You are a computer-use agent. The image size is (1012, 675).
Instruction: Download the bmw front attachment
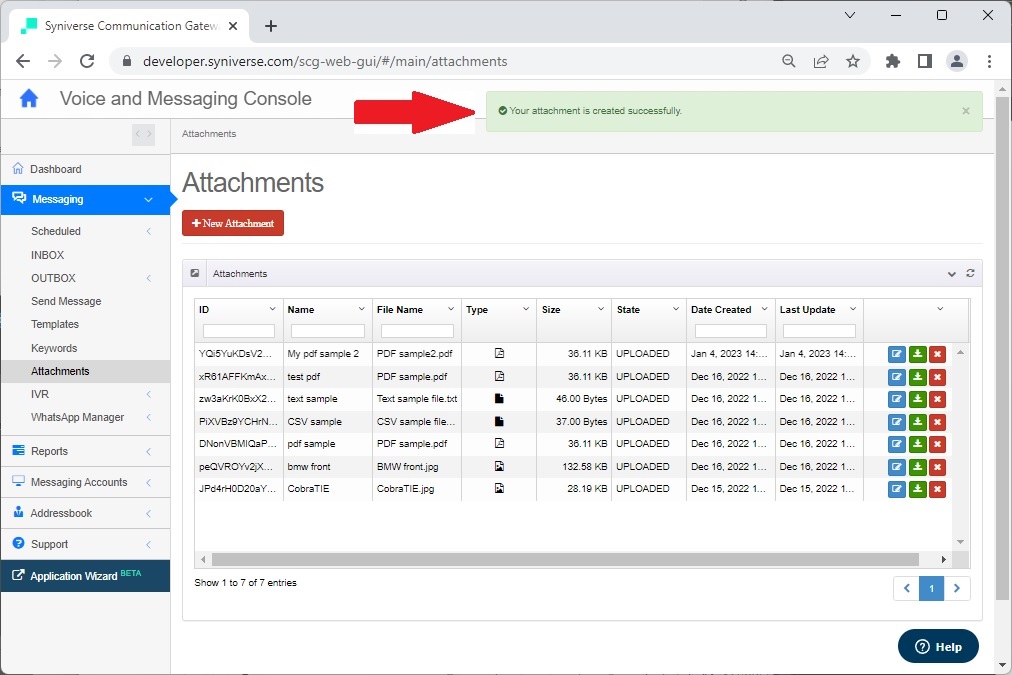pos(917,467)
